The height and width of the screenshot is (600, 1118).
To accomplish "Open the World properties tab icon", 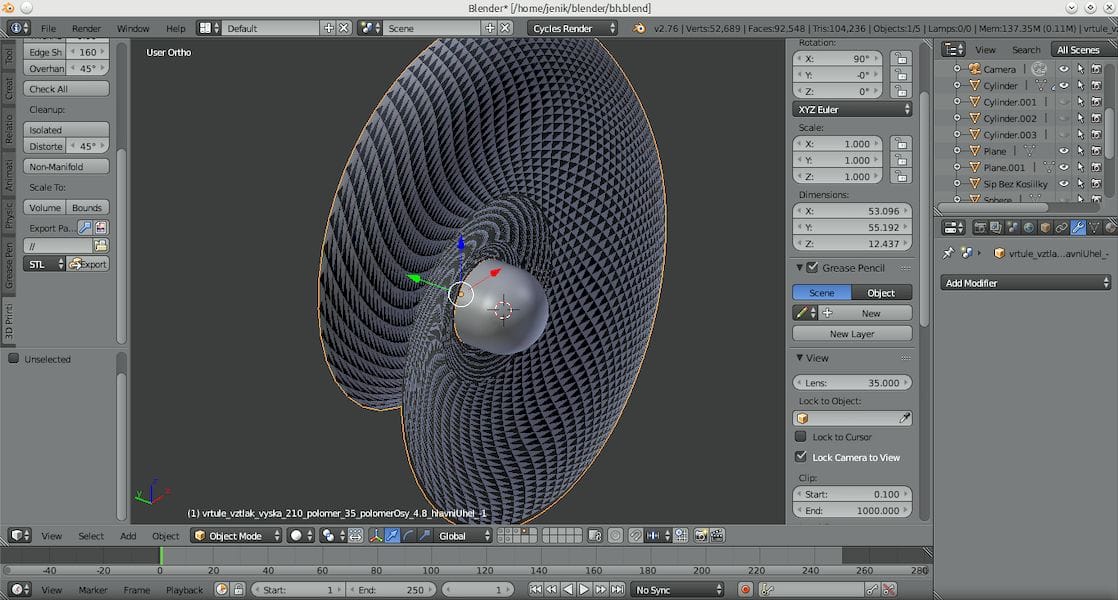I will coord(1029,228).
